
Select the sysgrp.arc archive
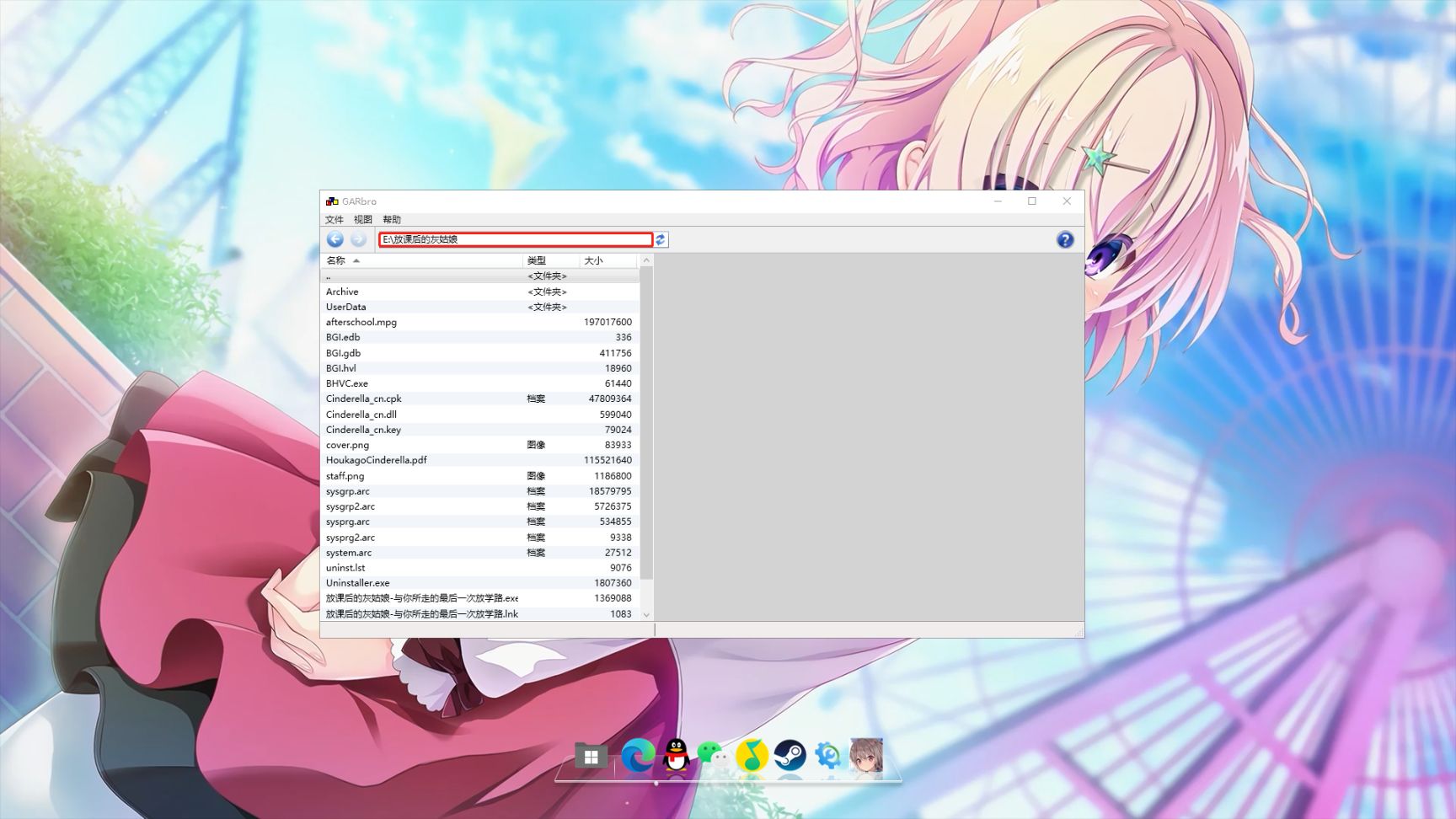[x=480, y=491]
